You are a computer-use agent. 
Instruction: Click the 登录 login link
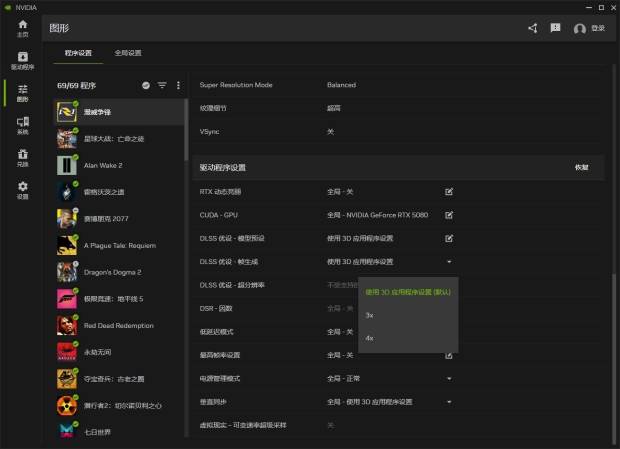[597, 28]
